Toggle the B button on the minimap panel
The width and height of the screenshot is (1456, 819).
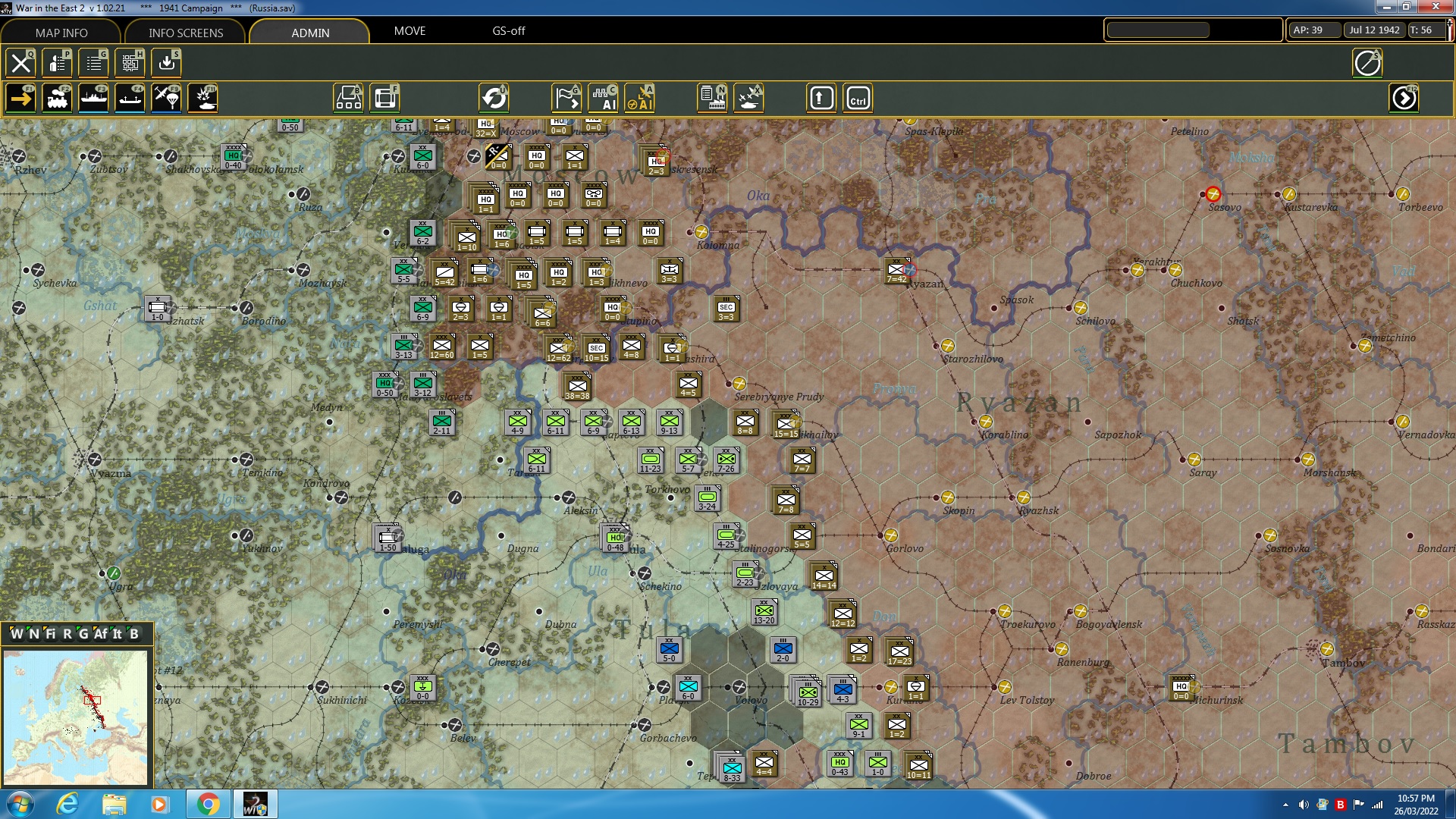click(134, 634)
